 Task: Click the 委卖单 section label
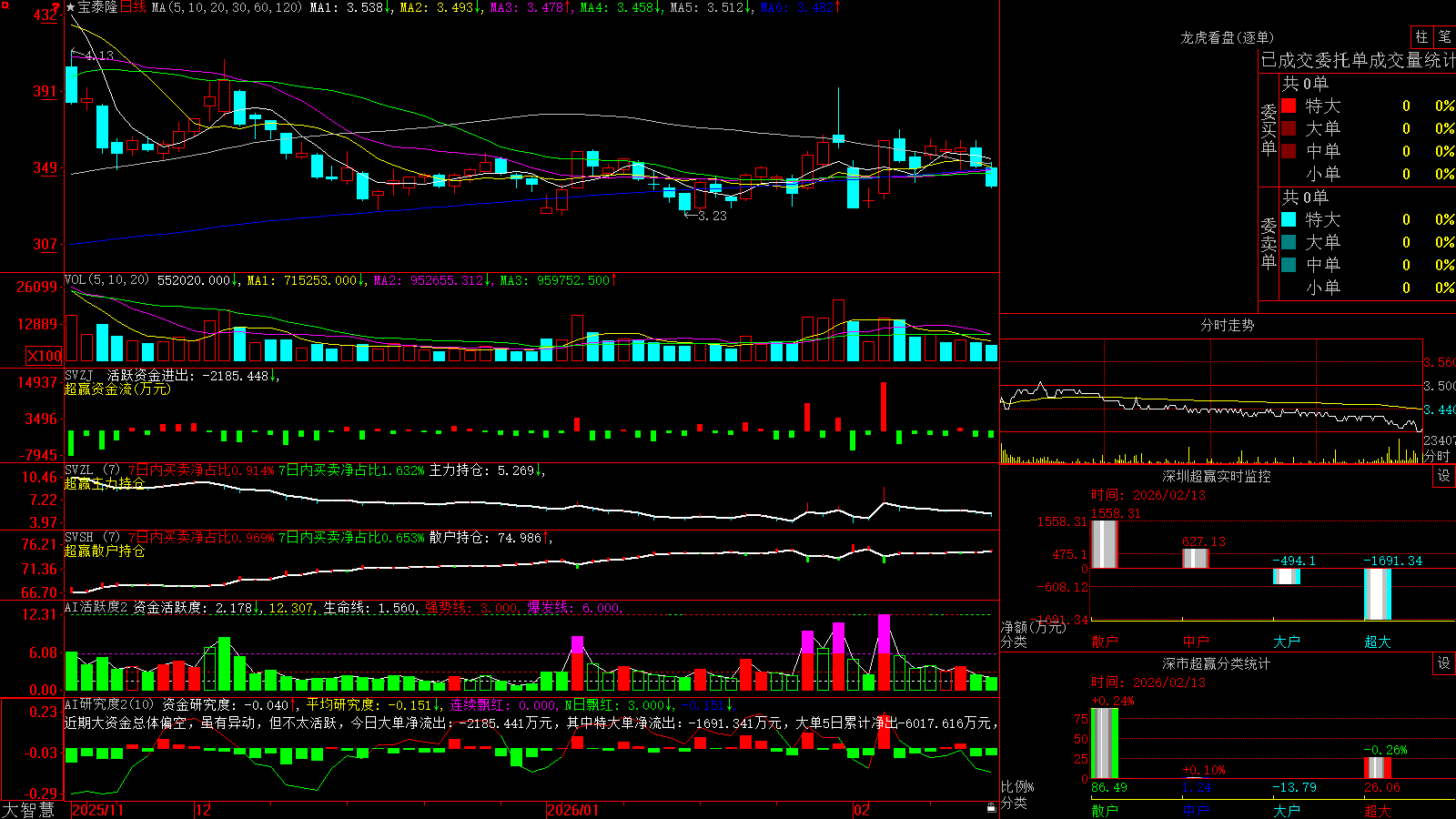1269,244
